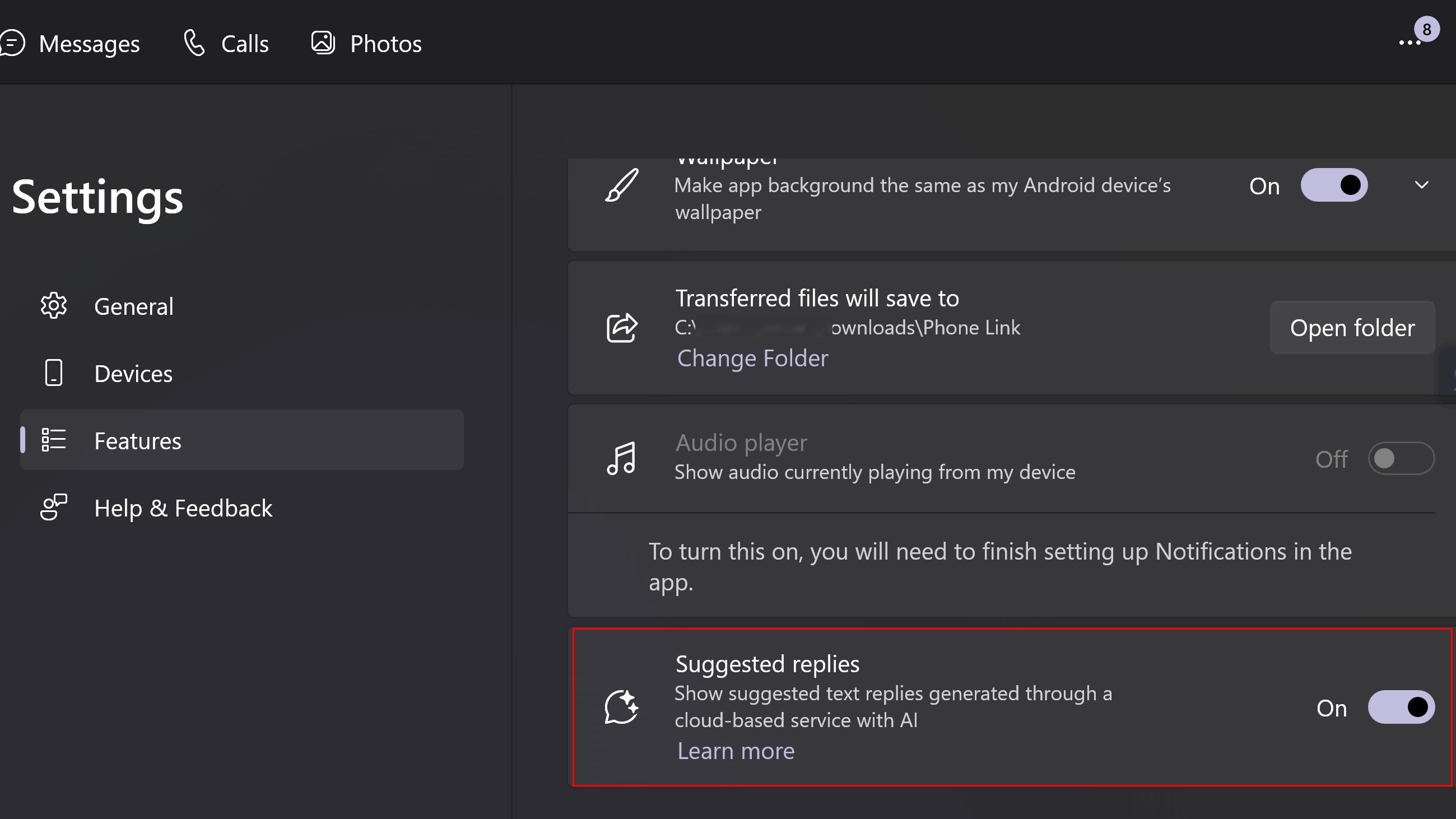Click Open folder button
The height and width of the screenshot is (819, 1456).
[1352, 327]
